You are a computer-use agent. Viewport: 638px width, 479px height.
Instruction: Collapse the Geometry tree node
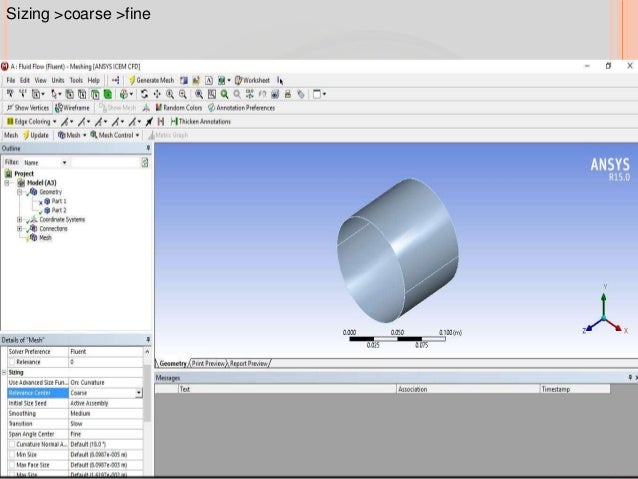coord(19,192)
